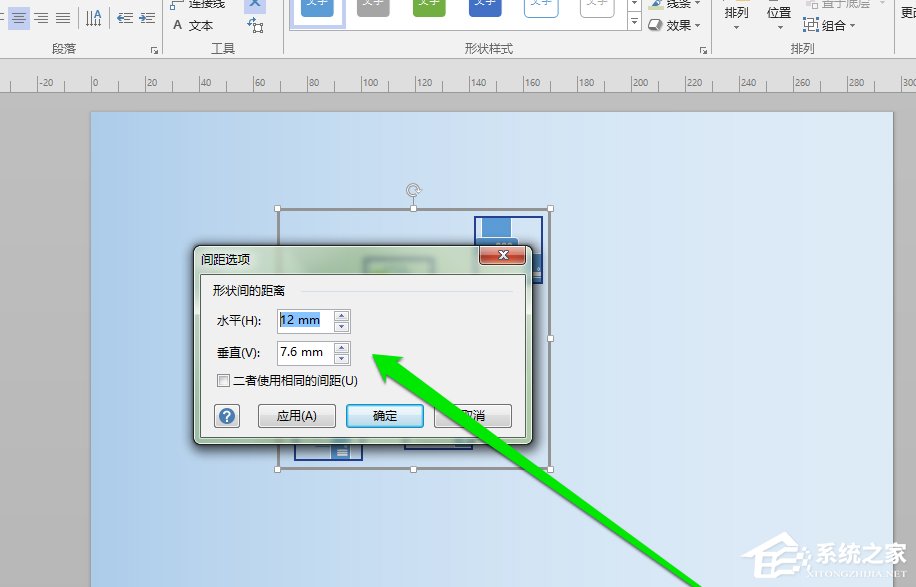Click the 排列 arrange icon

(735, 12)
